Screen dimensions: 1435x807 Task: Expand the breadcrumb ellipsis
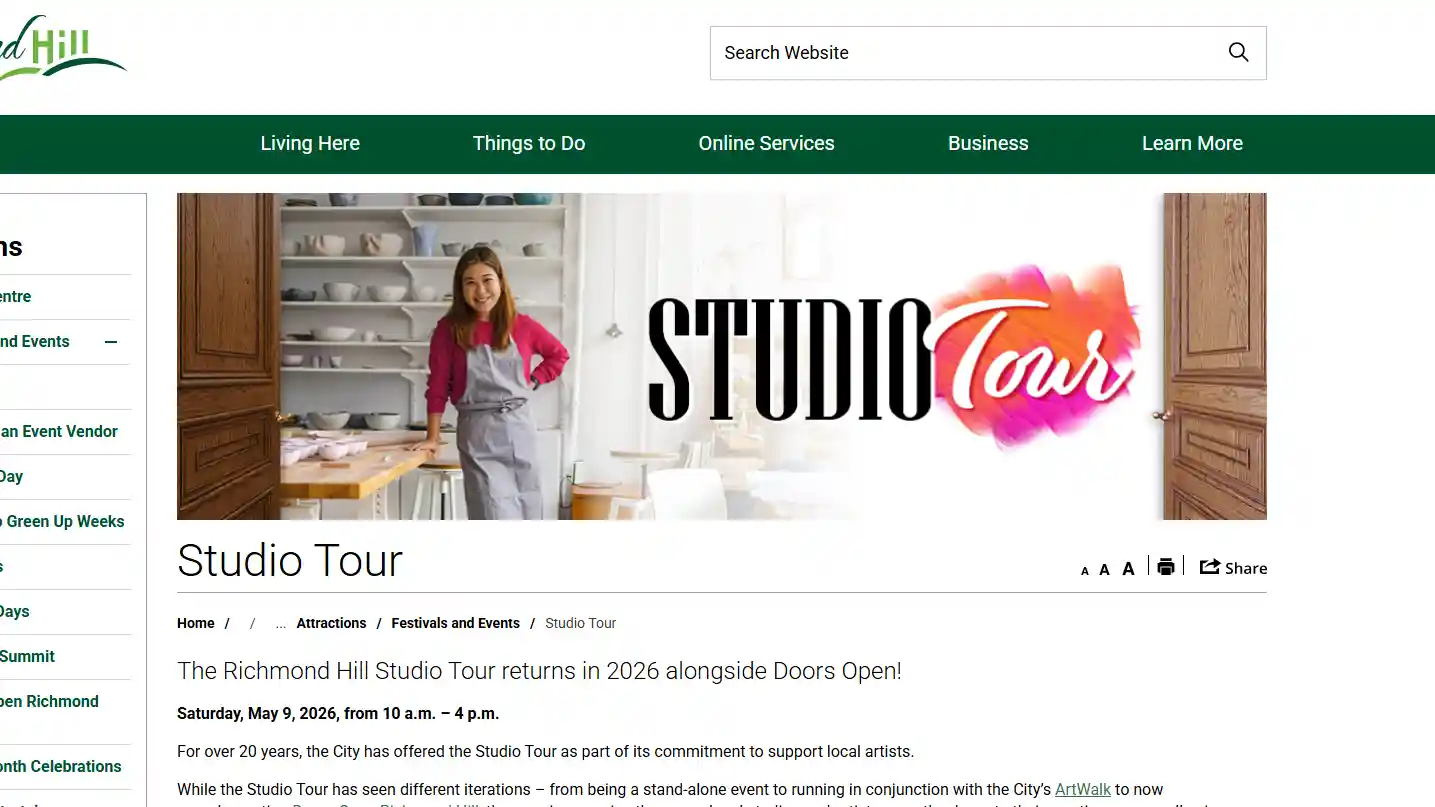(280, 623)
